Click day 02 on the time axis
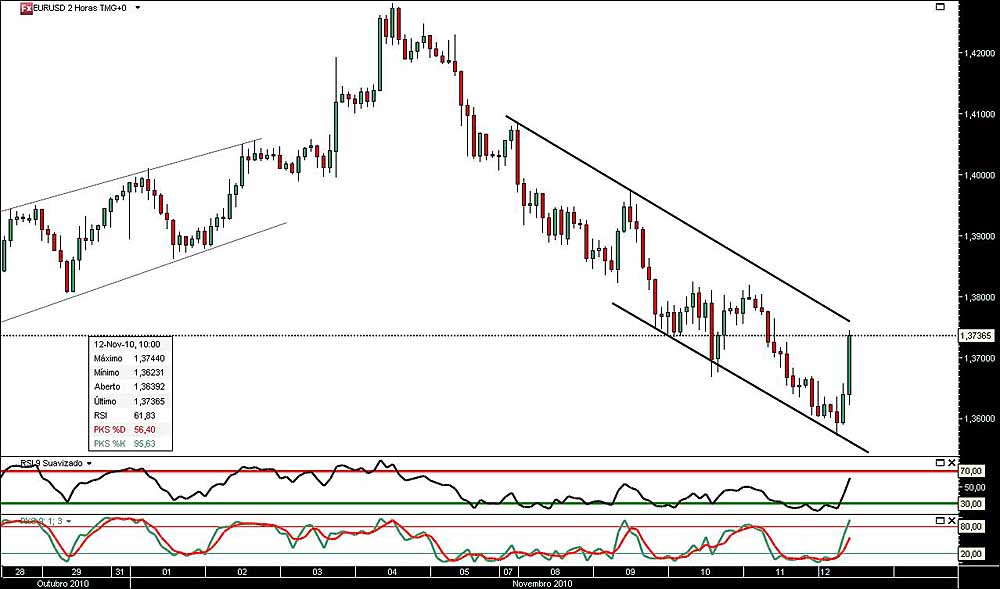Image resolution: width=1000 pixels, height=589 pixels. (x=243, y=571)
